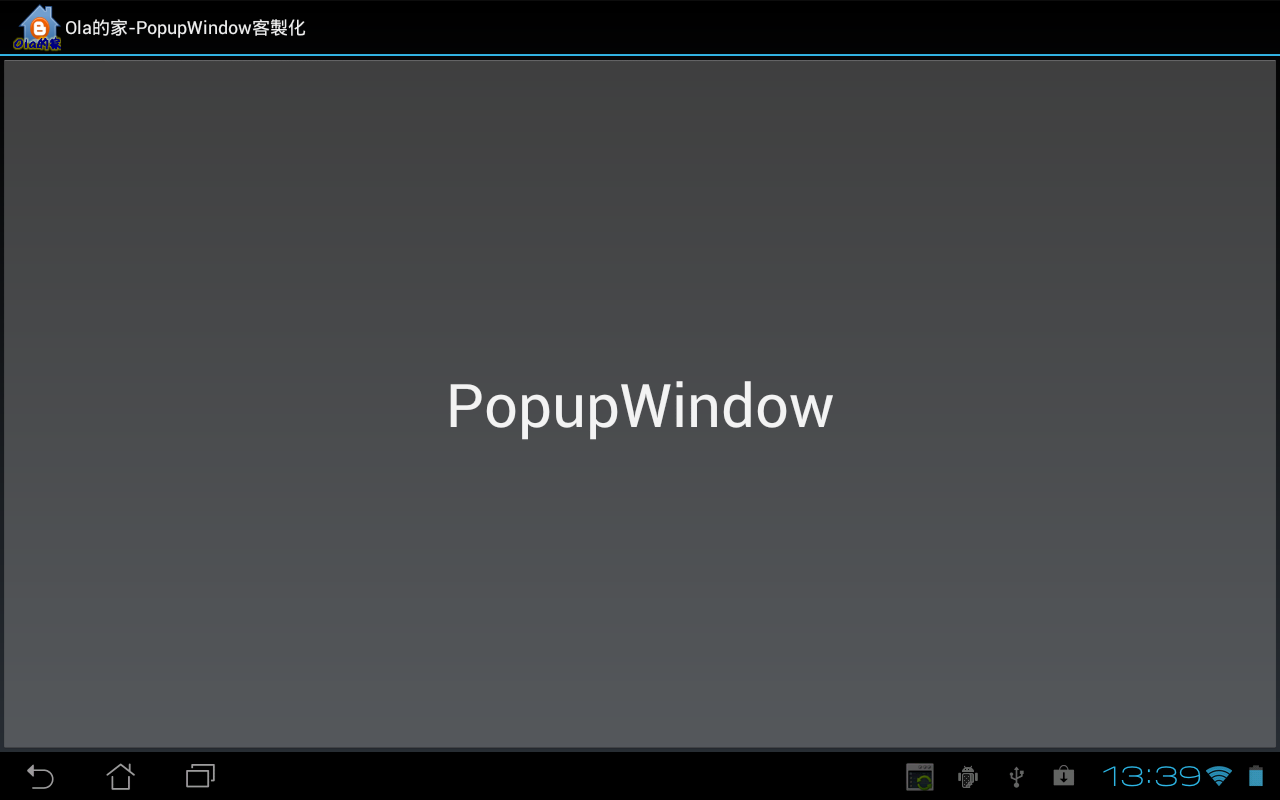This screenshot has width=1280, height=800.
Task: Tap the Wi-Fi signal indicator
Action: tap(1219, 776)
